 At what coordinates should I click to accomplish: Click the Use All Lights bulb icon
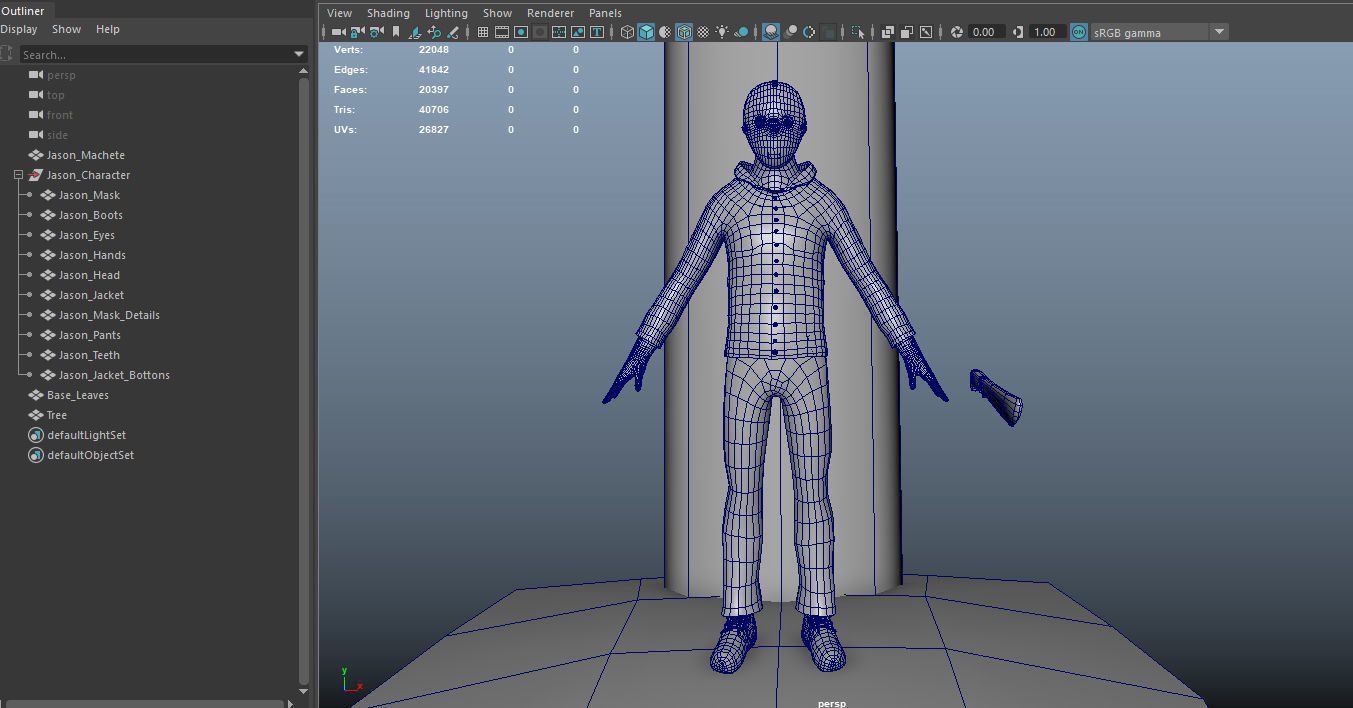(x=722, y=32)
